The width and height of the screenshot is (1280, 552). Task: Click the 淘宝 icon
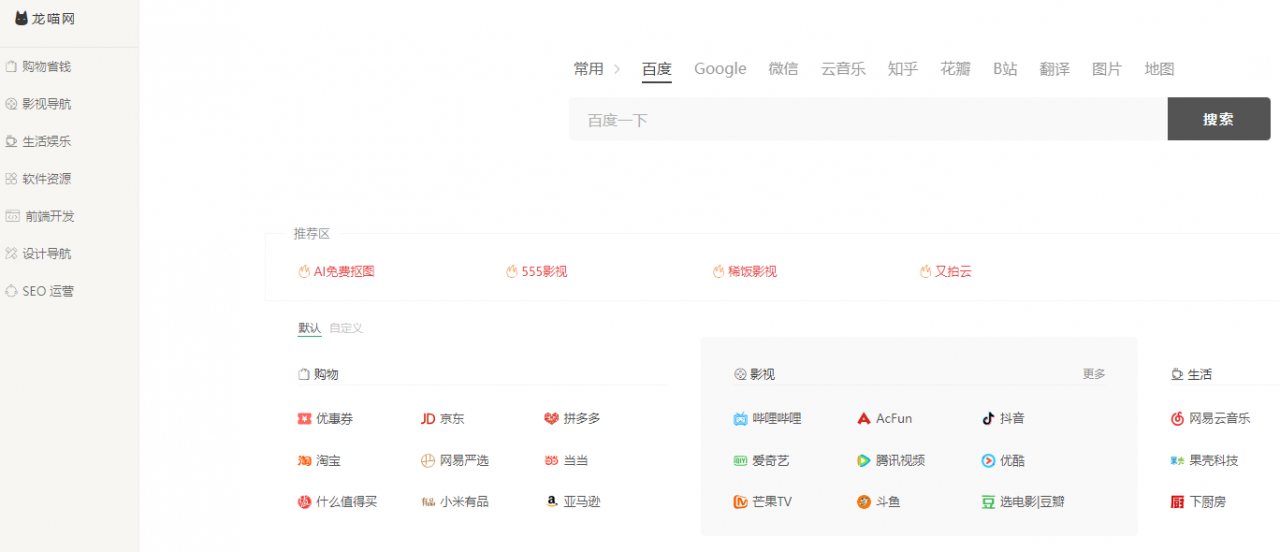[304, 461]
